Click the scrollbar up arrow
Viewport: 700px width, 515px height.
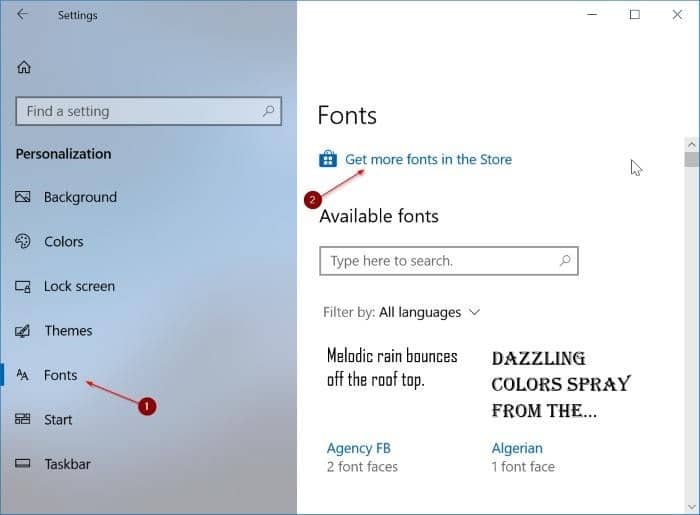692,145
